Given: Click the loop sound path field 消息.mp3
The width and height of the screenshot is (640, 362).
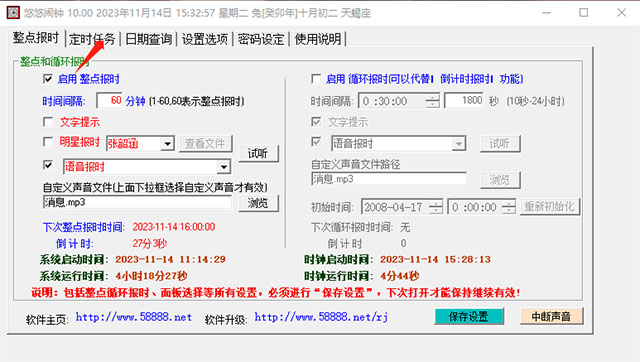Looking at the screenshot, I should pos(389,179).
